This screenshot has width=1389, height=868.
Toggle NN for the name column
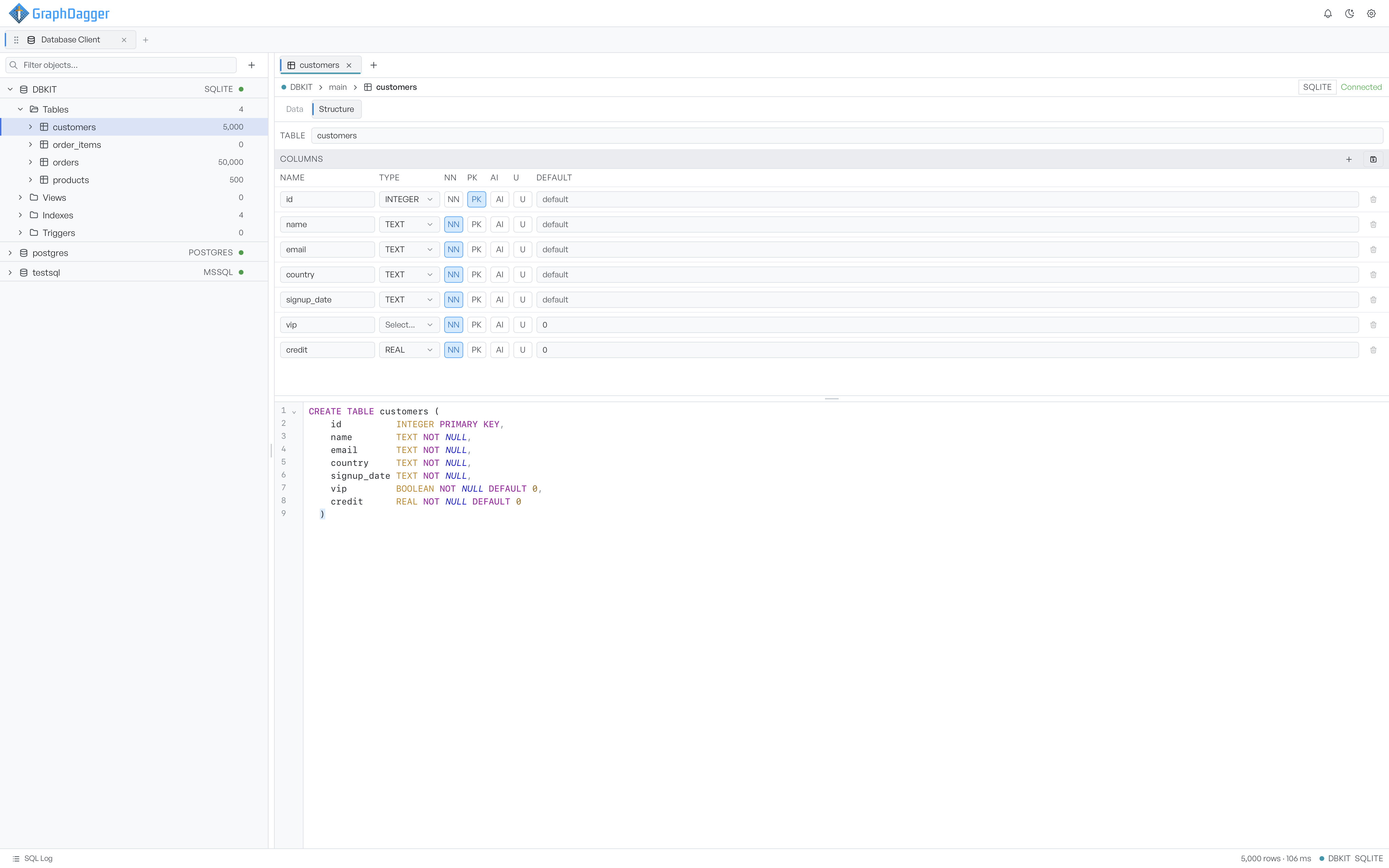click(x=453, y=224)
